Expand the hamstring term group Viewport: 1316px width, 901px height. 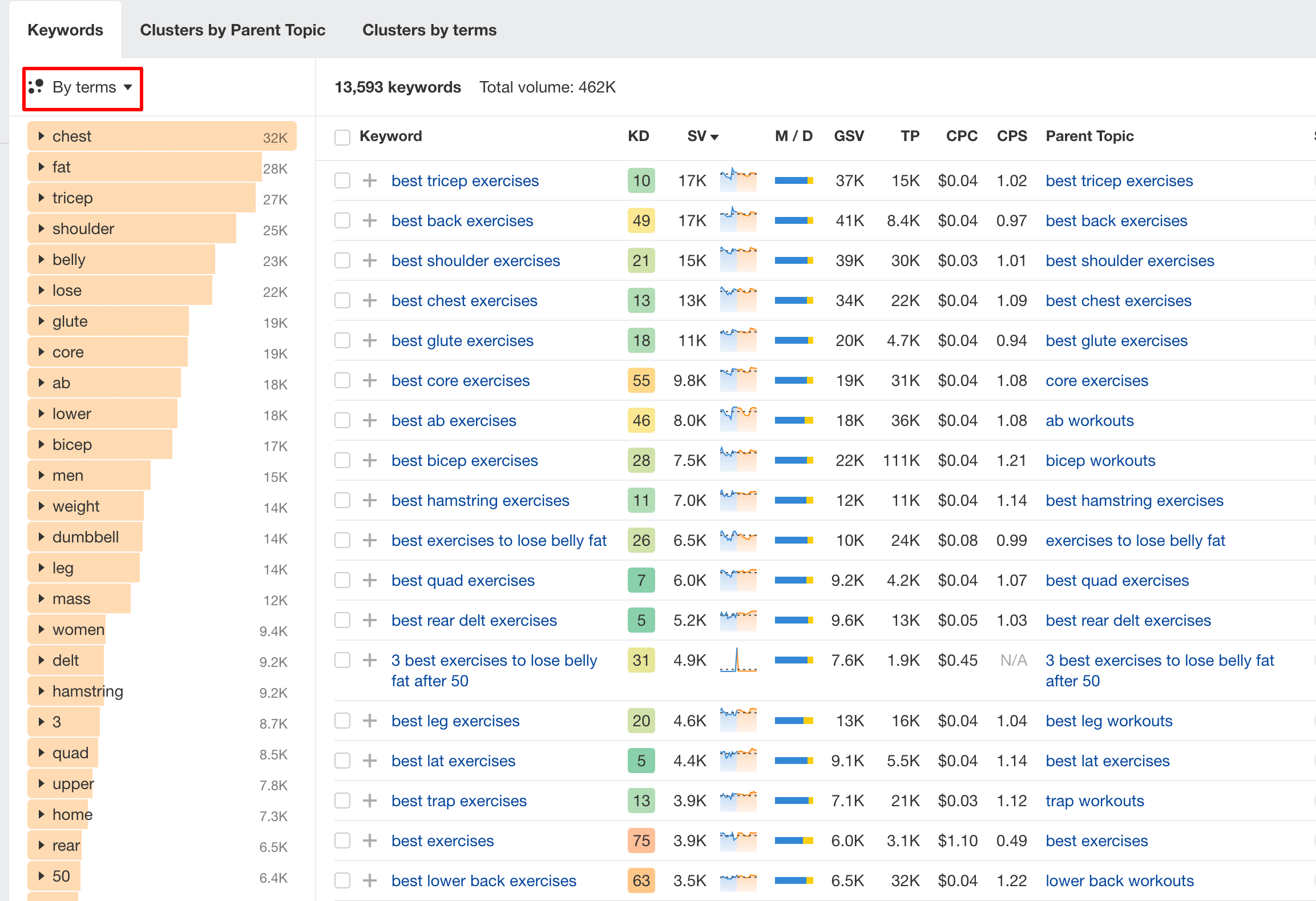[x=41, y=691]
